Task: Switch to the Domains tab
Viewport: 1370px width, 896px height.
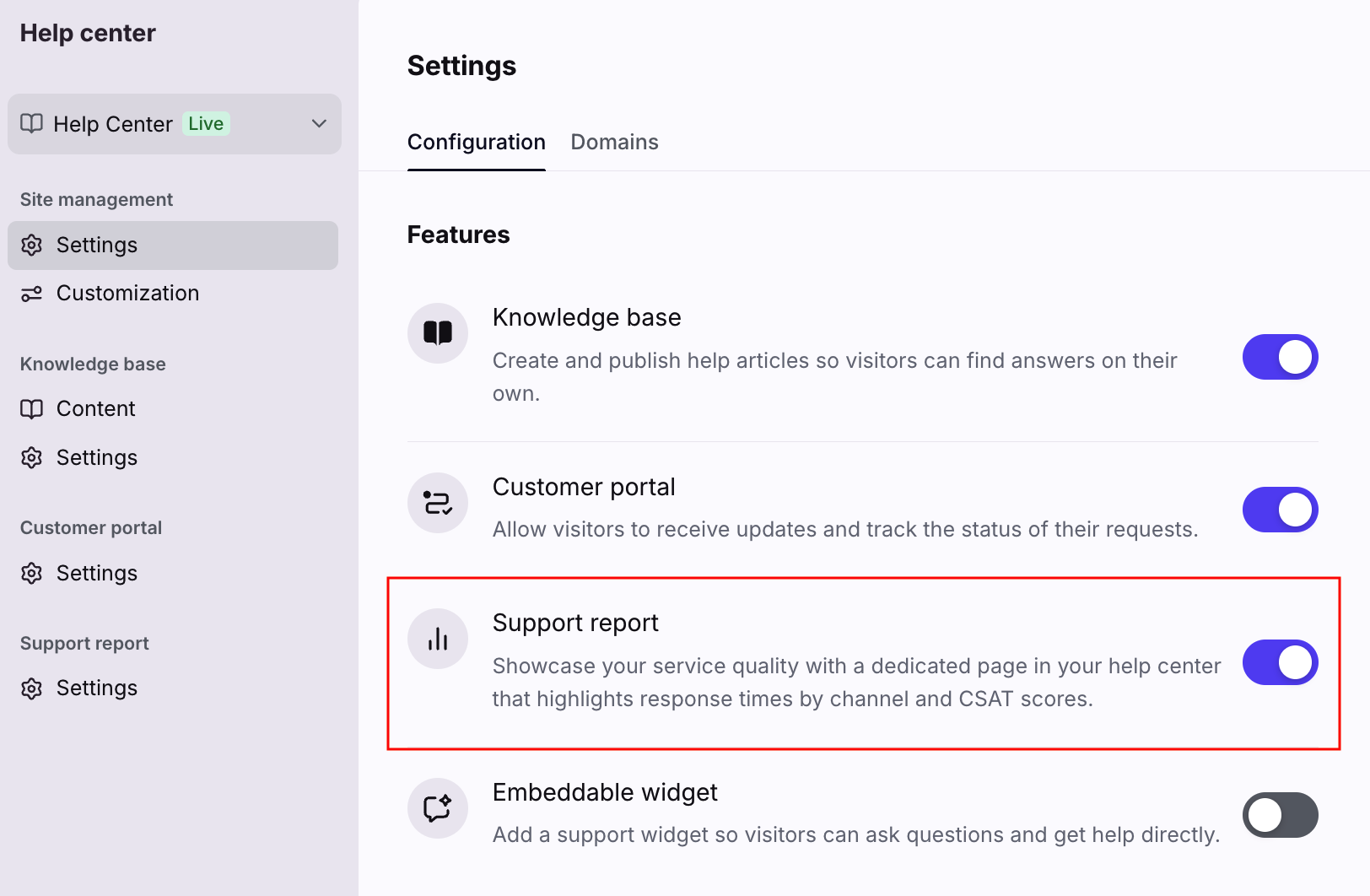Action: point(614,143)
